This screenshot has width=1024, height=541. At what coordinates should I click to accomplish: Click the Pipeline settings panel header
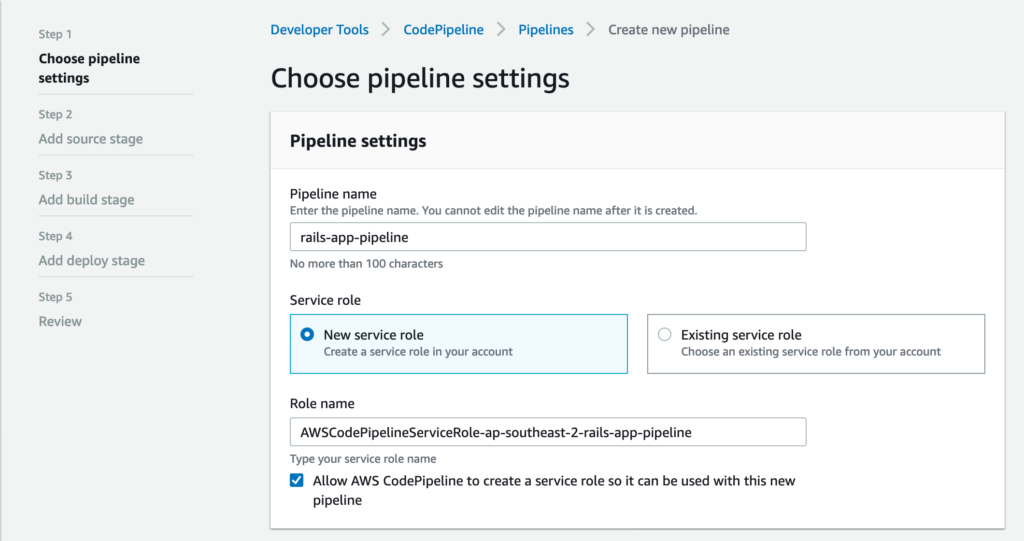click(637, 140)
